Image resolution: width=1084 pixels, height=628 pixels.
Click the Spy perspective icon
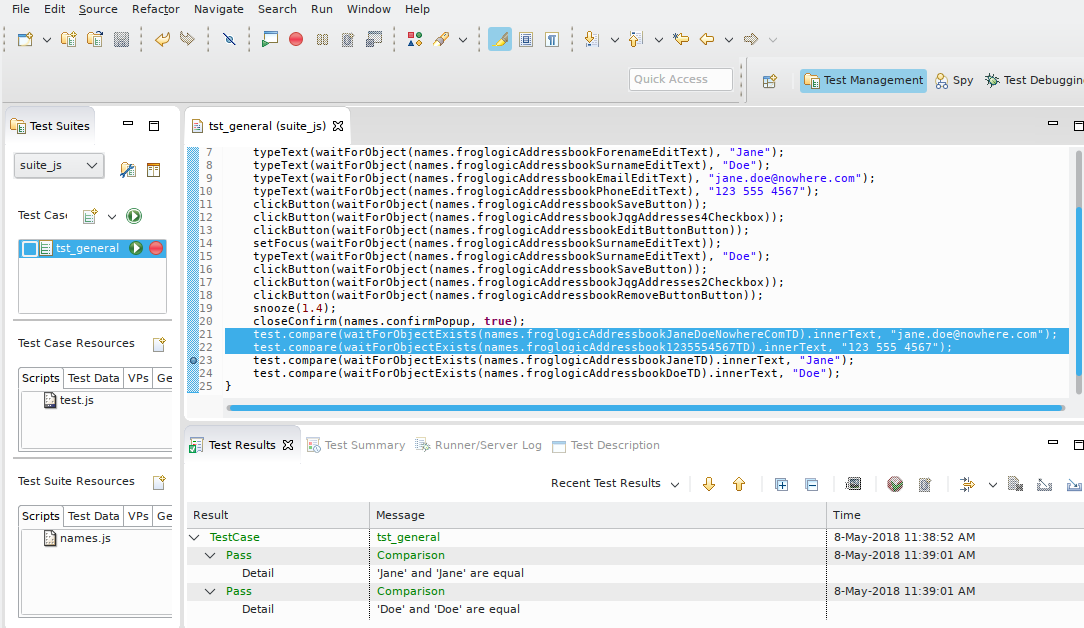tap(942, 81)
